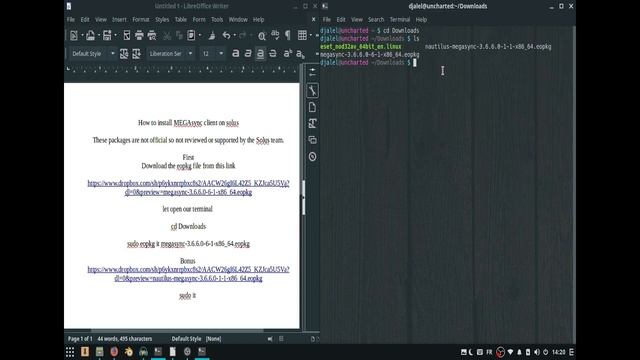Click the night light moon tray icon
640x360 pixels.
point(471,352)
